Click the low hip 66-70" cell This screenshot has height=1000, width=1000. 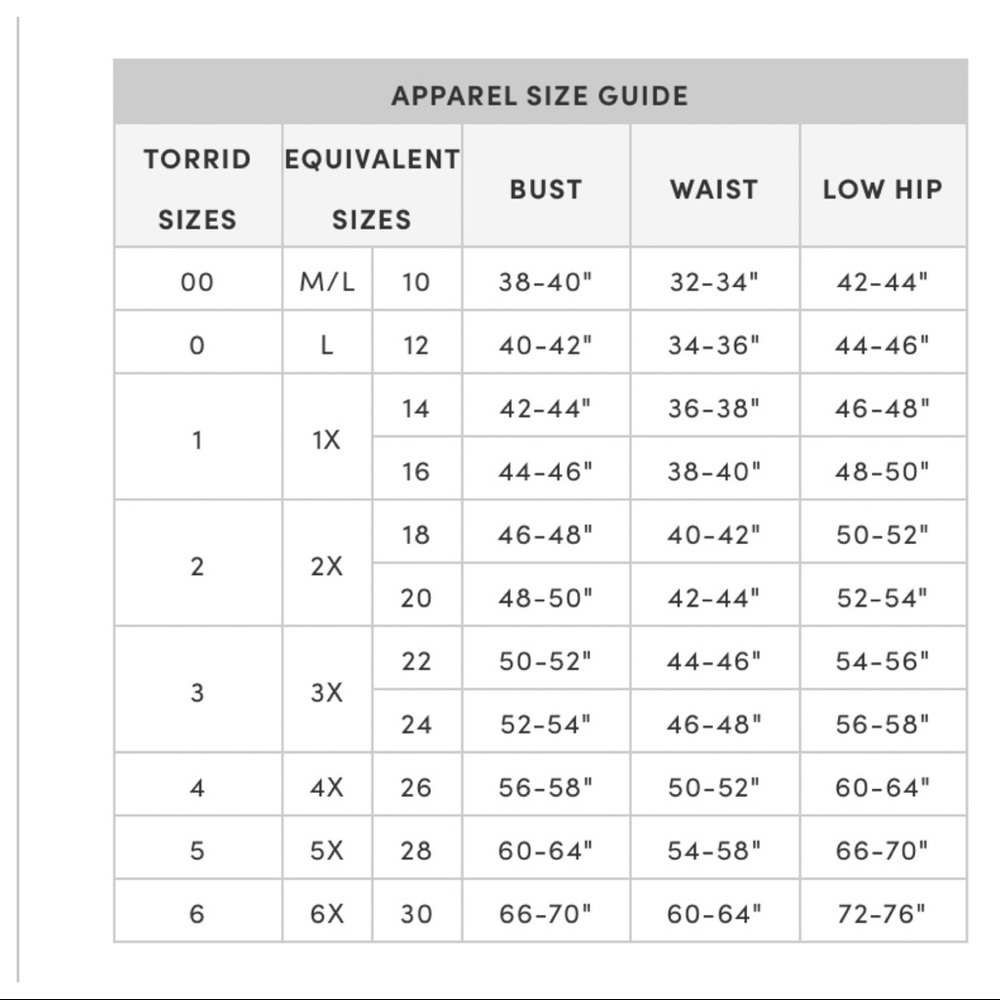[x=883, y=851]
